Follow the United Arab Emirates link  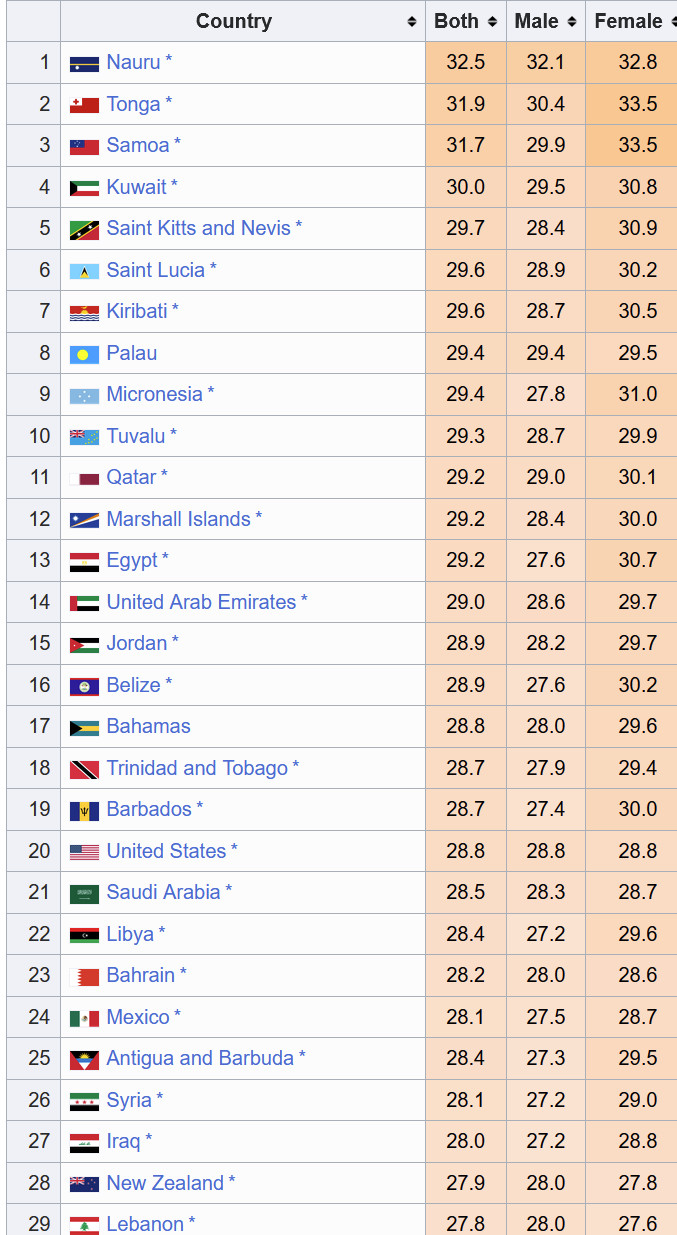coord(201,602)
